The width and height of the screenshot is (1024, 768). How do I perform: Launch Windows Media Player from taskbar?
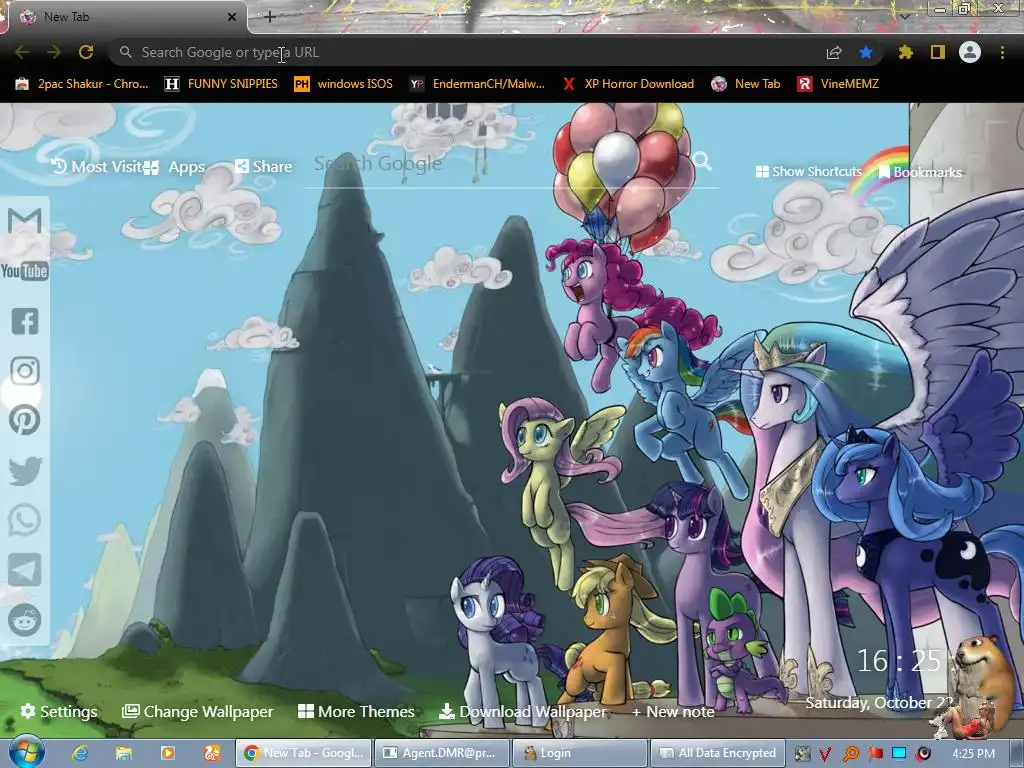click(168, 753)
